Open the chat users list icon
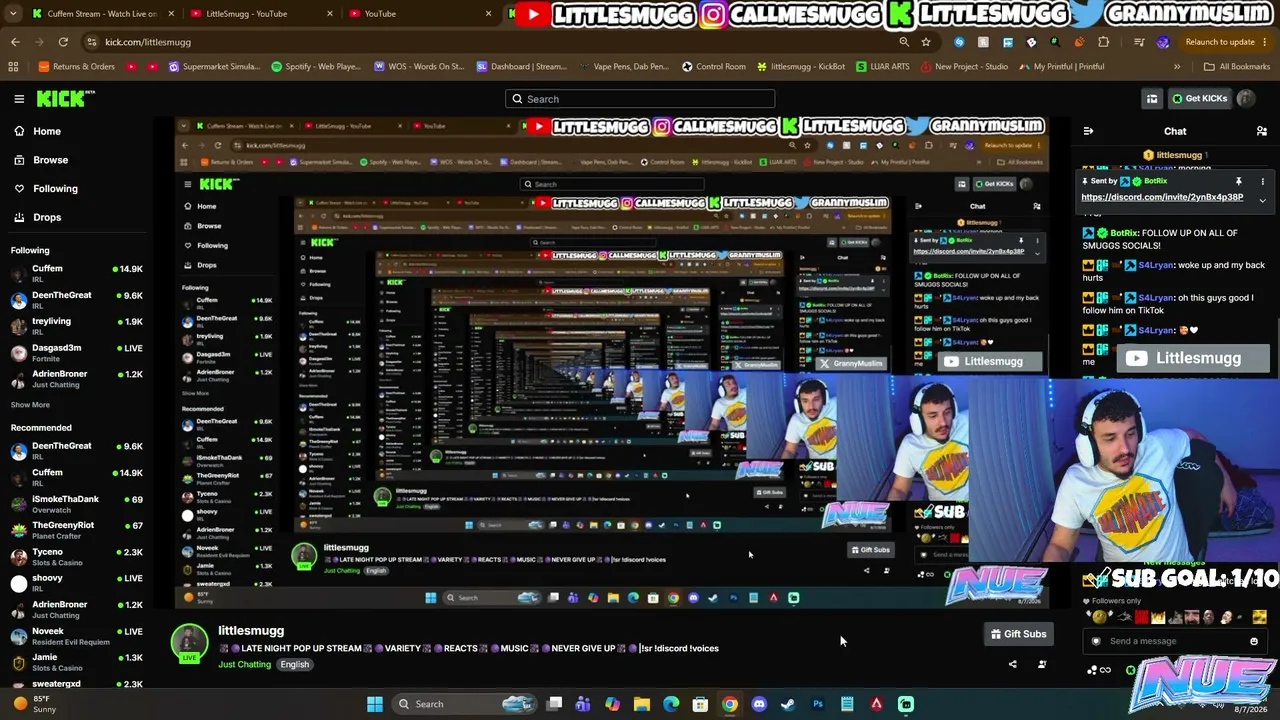1280x720 pixels. [x=1262, y=131]
